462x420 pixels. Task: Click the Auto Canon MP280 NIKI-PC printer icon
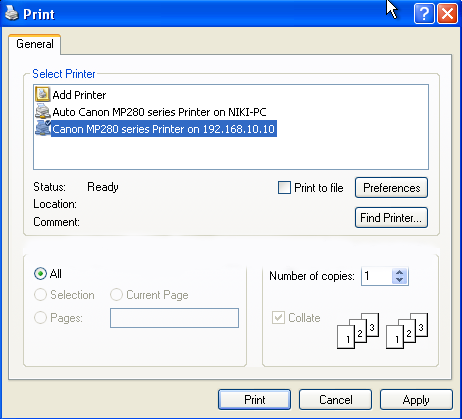(x=43, y=112)
